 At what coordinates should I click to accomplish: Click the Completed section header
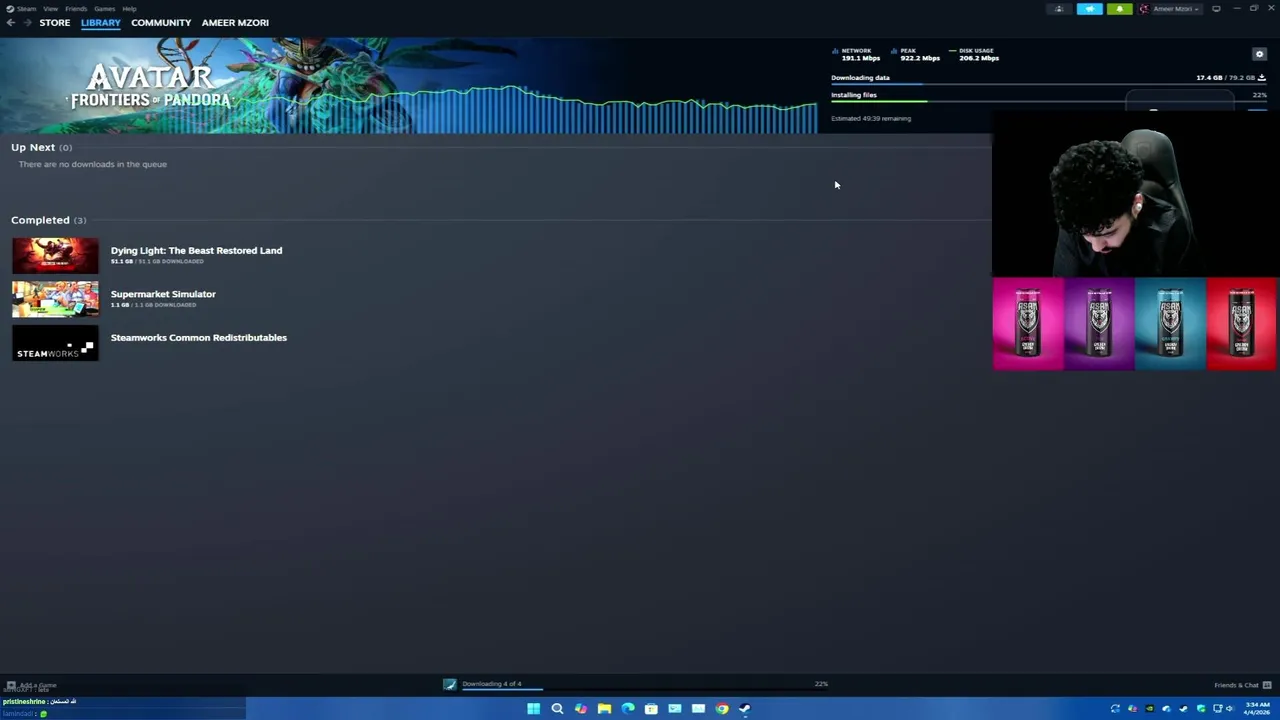coord(48,220)
